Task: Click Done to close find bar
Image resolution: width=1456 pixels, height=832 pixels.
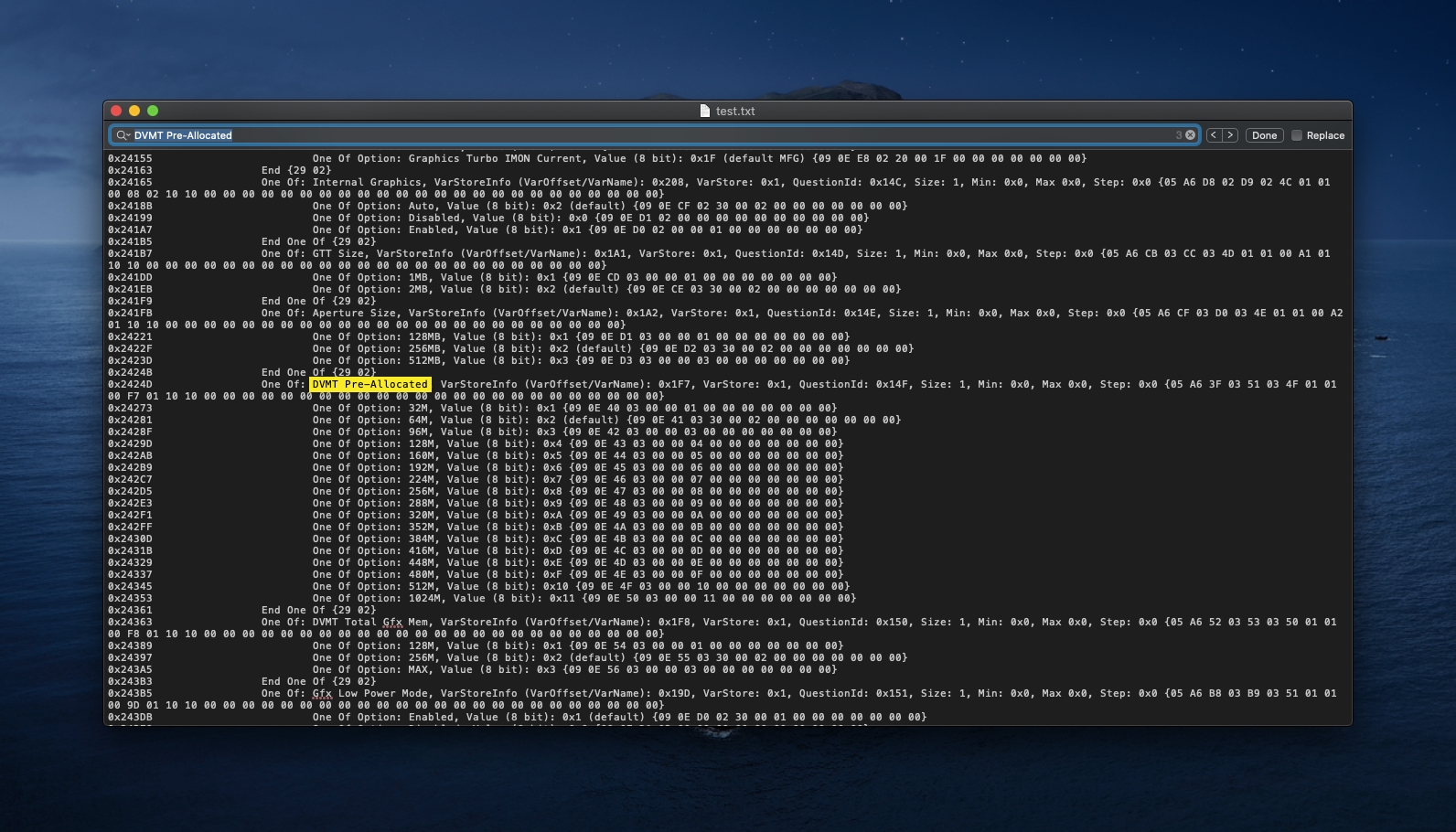Action: point(1264,135)
